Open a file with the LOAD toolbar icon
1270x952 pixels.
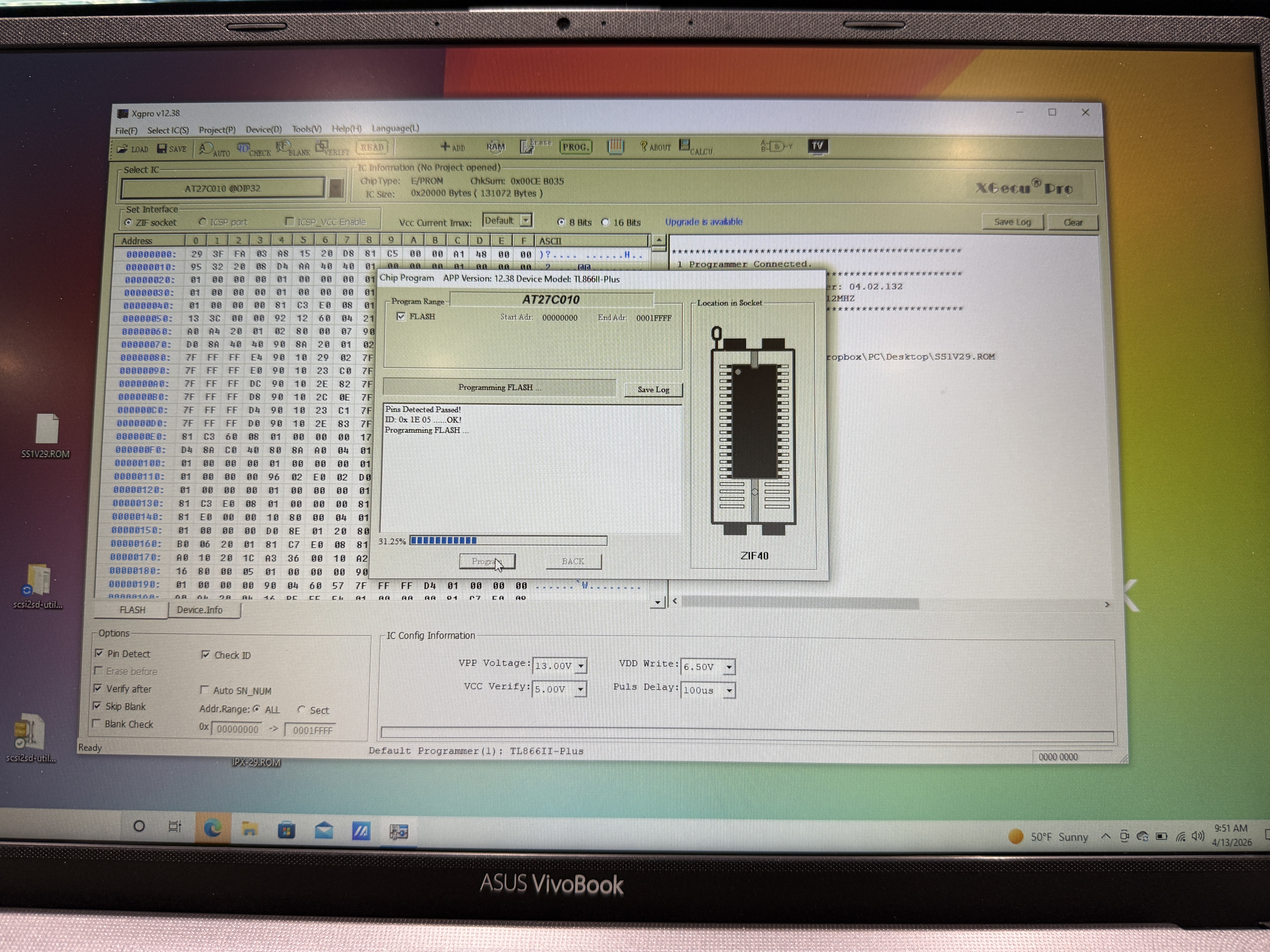click(x=133, y=148)
